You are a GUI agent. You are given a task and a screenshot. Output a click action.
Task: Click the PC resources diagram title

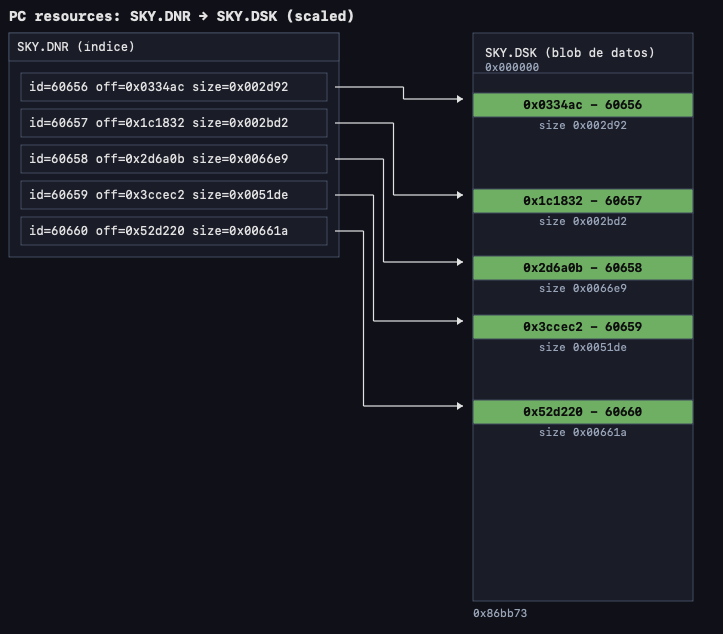[181, 16]
